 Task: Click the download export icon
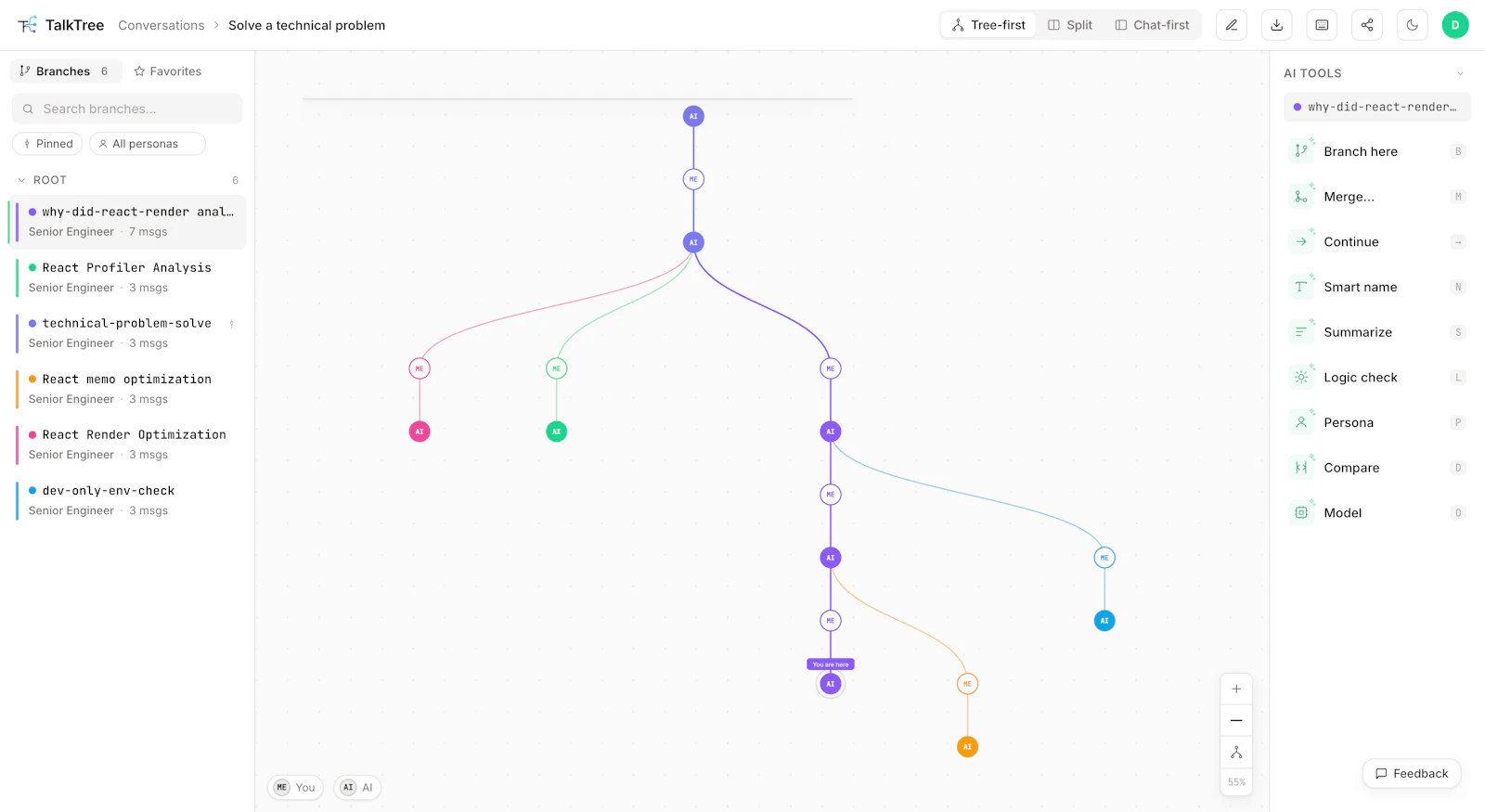[1277, 25]
